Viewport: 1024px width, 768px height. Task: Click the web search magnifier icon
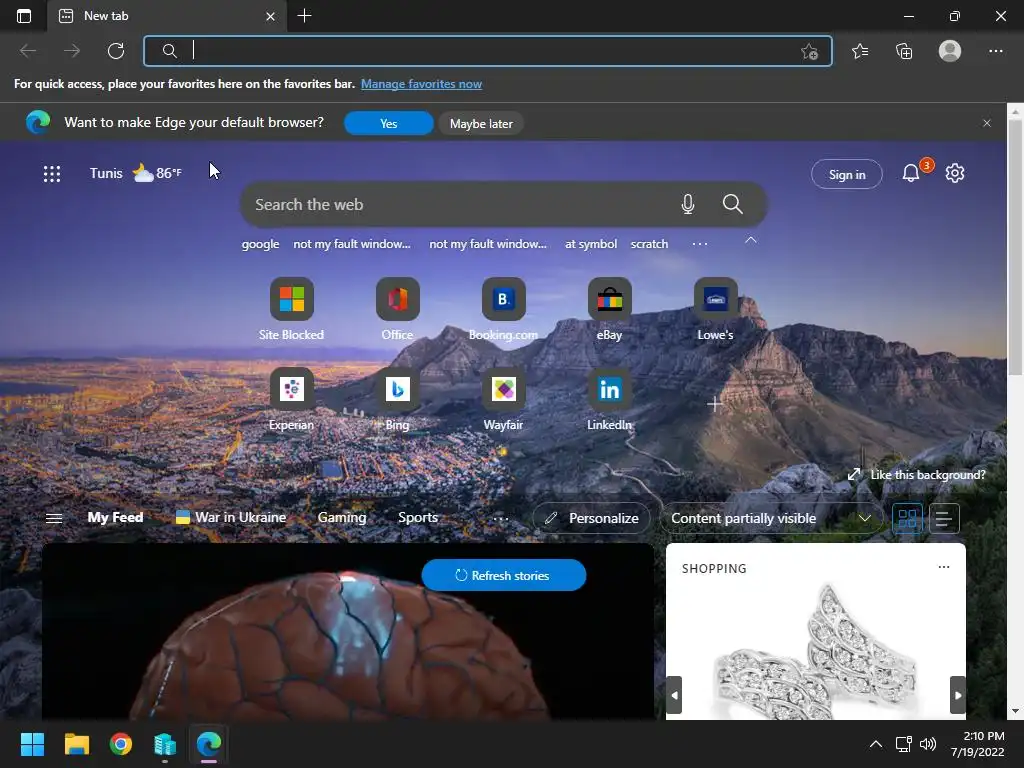733,204
